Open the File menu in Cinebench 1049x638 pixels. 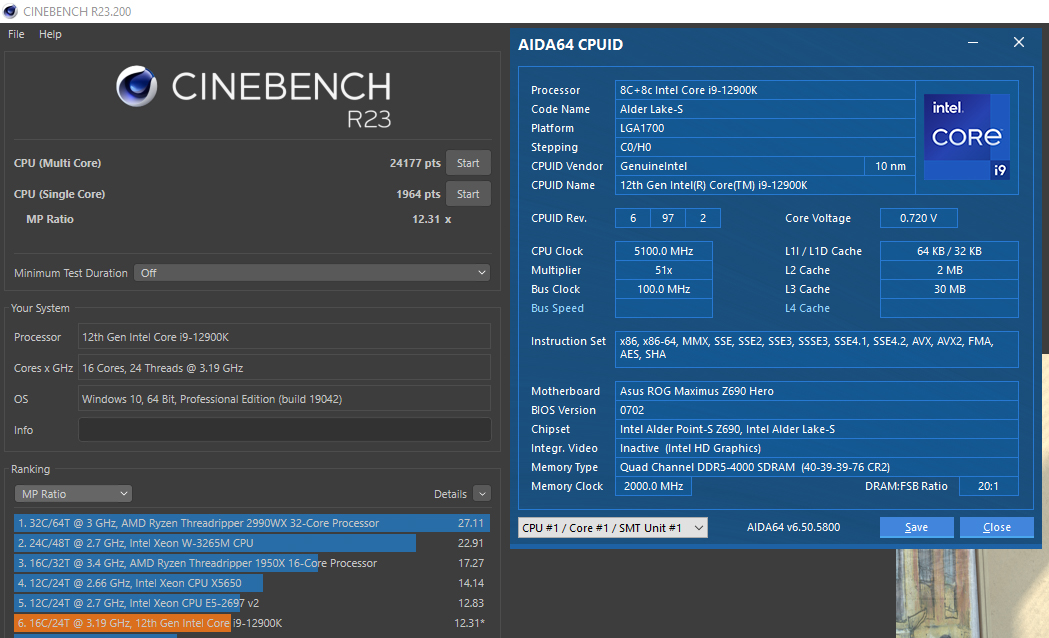[x=16, y=34]
